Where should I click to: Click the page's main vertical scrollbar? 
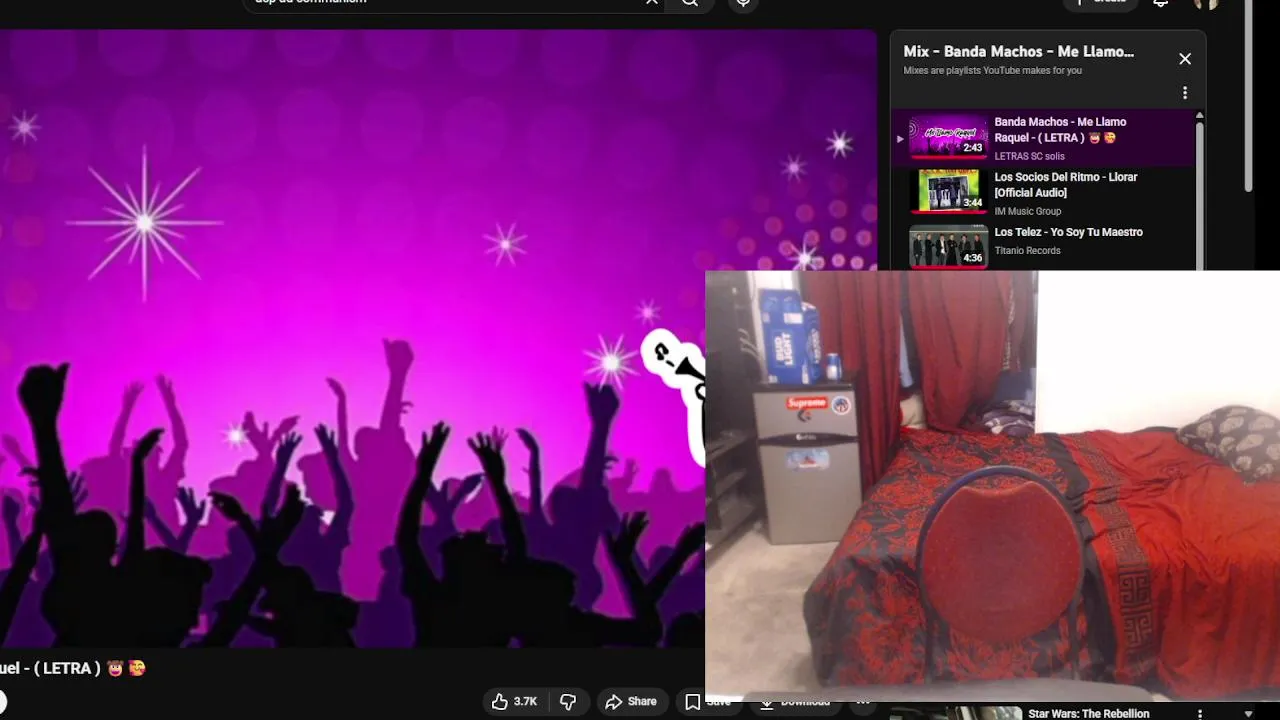[x=1248, y=97]
